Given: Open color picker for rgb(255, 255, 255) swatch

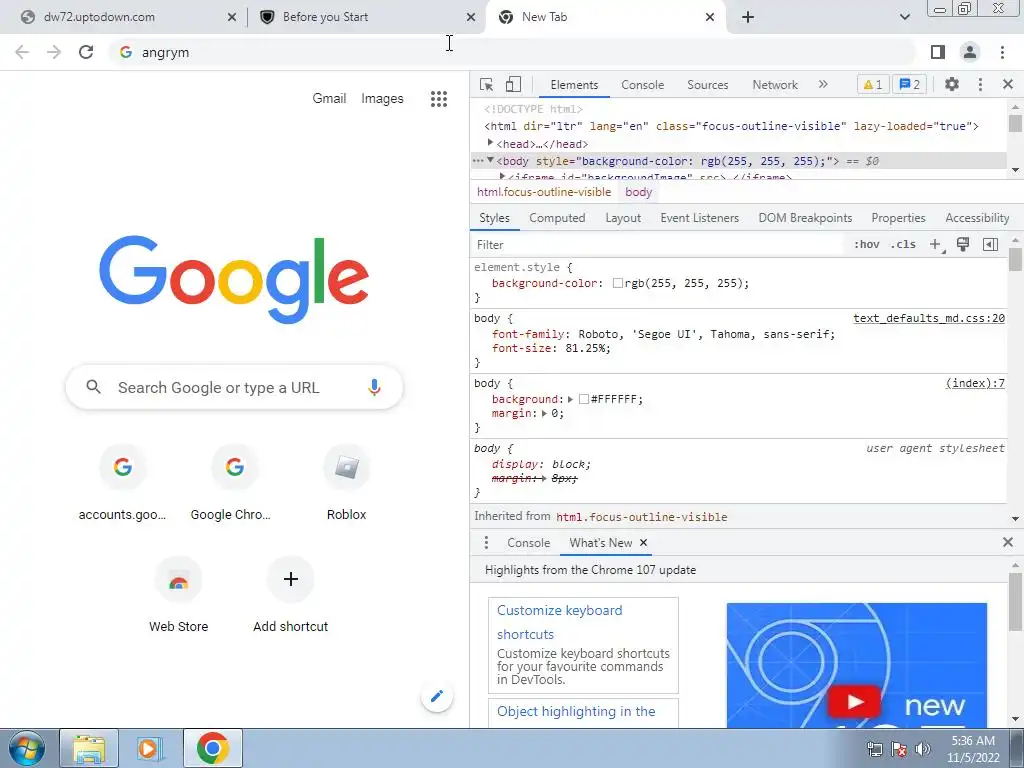Looking at the screenshot, I should (617, 283).
